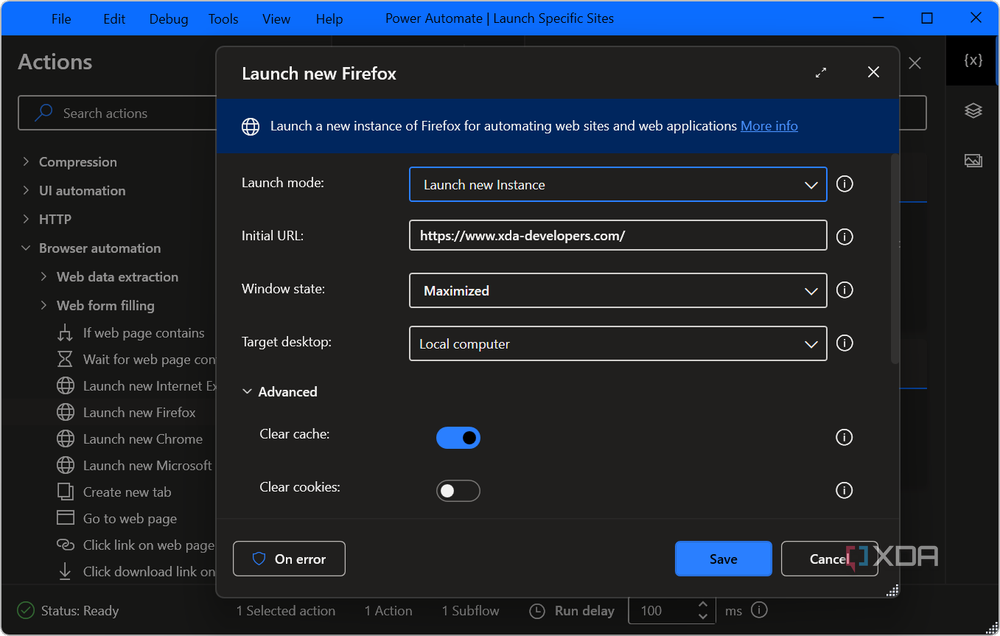This screenshot has height=636, width=1000.
Task: Click the Initial URL text field
Action: pyautogui.click(x=618, y=235)
